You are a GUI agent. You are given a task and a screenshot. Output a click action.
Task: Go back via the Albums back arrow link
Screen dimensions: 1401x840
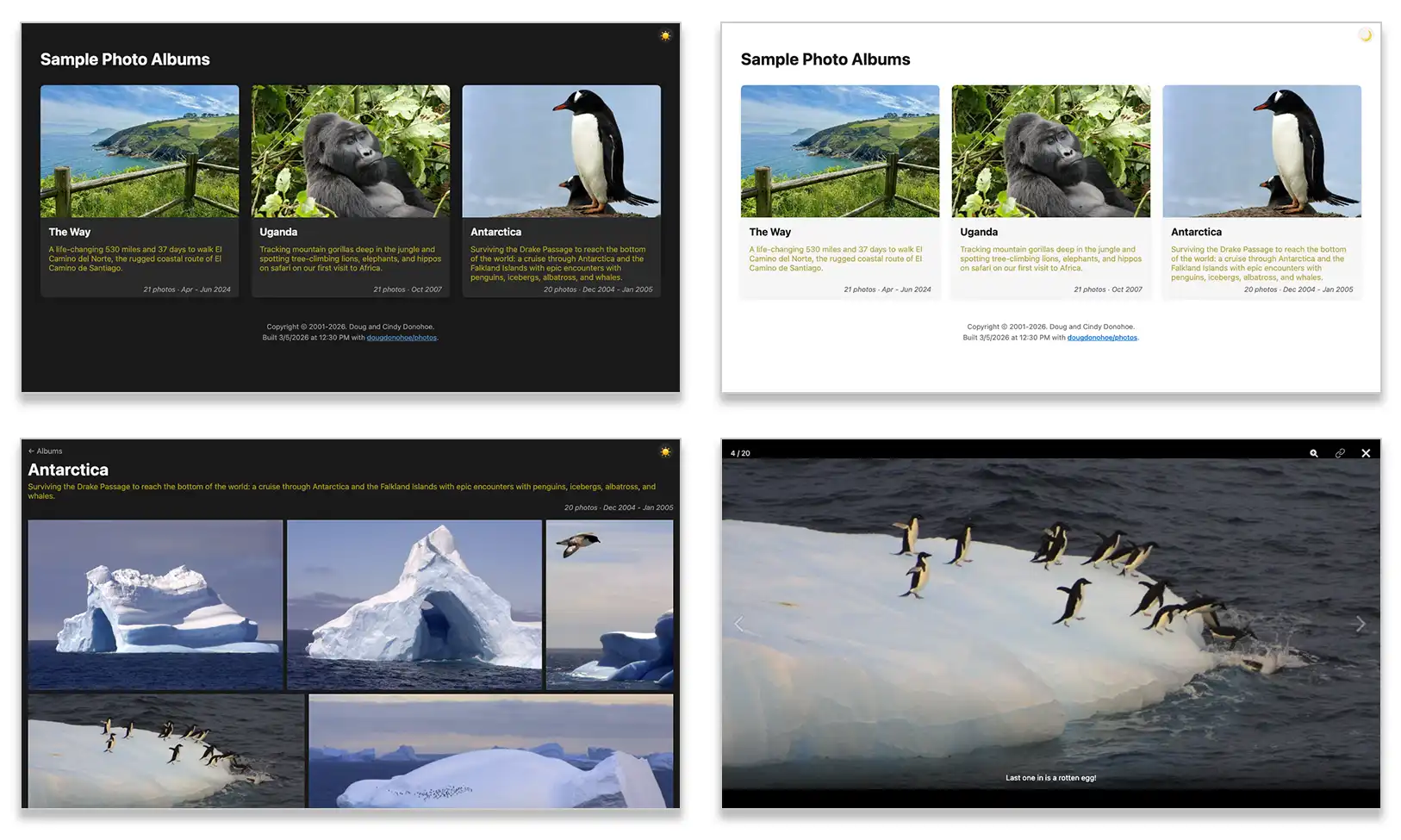[x=45, y=451]
